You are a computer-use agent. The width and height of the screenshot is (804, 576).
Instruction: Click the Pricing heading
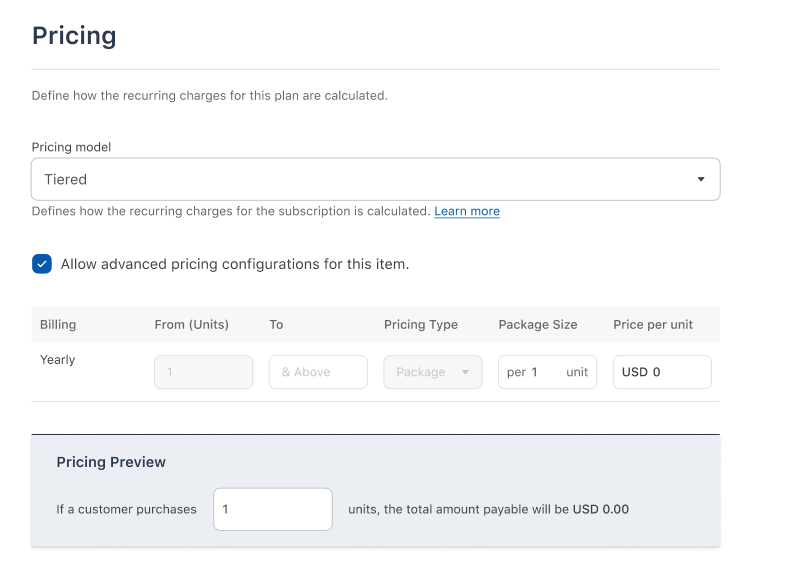point(74,35)
